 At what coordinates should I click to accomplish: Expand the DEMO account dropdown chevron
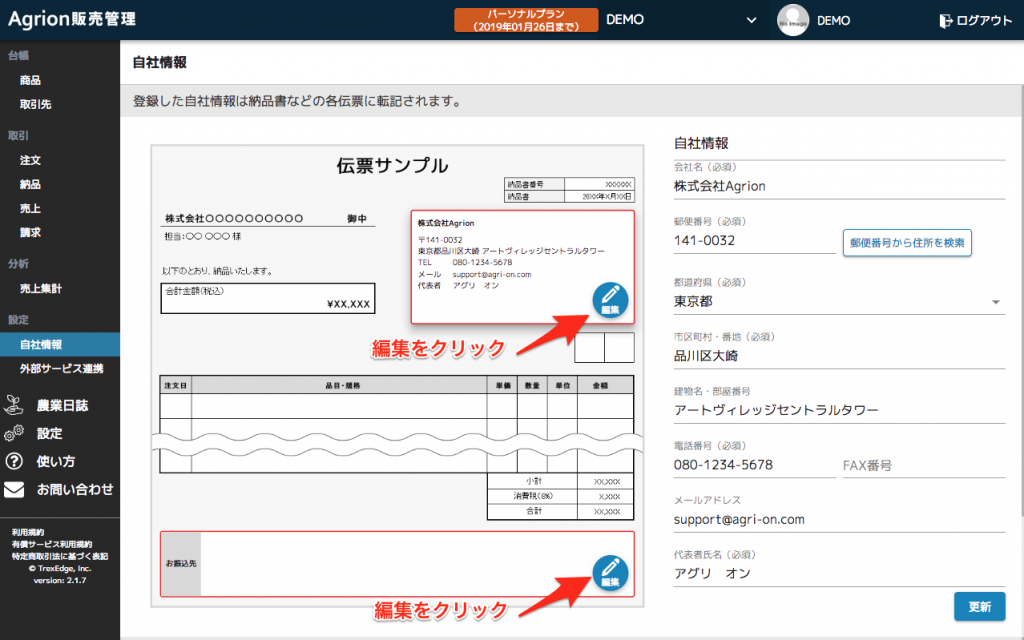[x=751, y=20]
